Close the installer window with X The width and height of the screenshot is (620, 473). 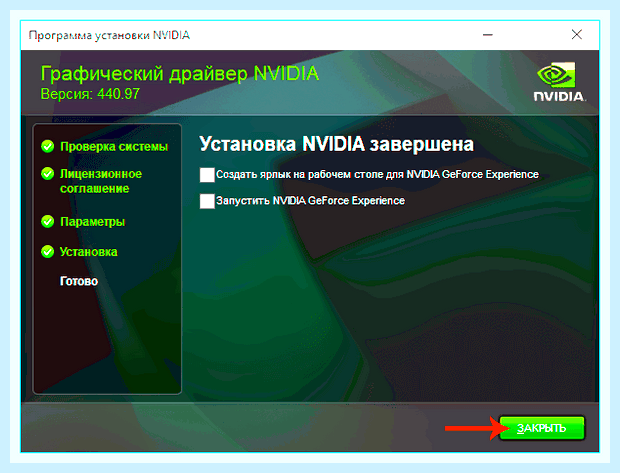click(x=577, y=35)
